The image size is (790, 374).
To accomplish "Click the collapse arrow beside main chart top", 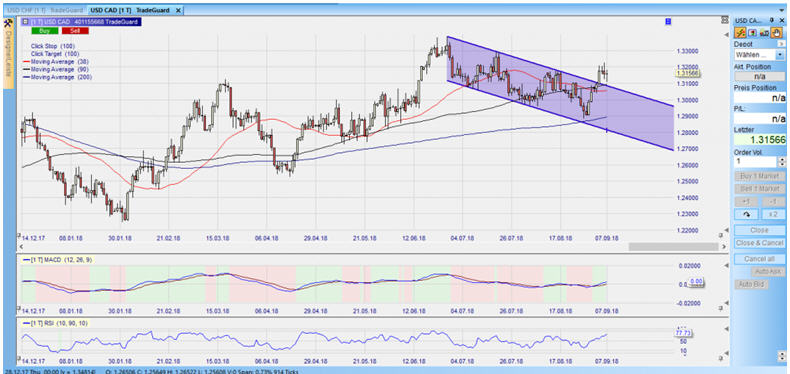I will pos(726,34).
